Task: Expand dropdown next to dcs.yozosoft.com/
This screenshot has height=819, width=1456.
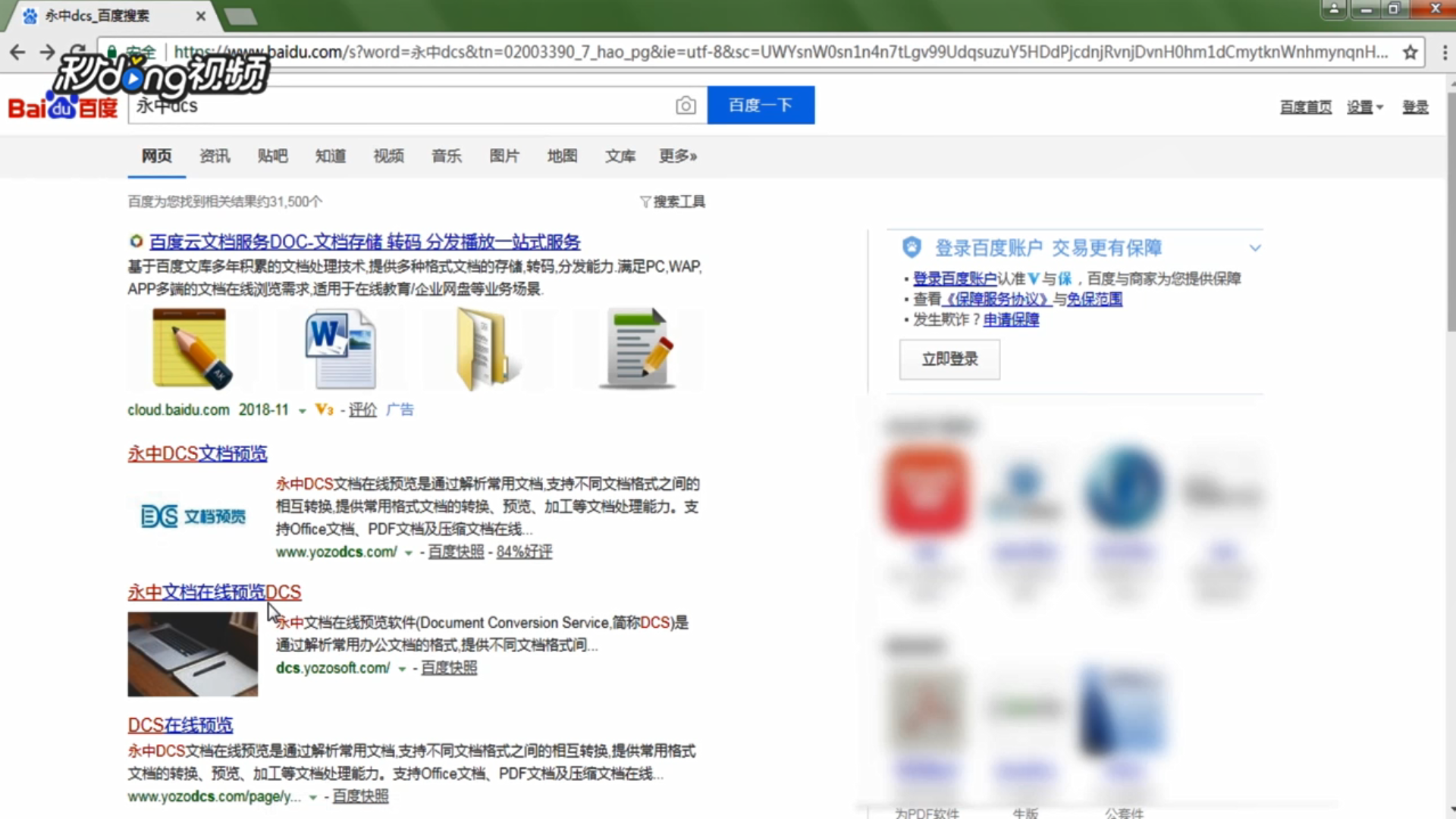Action: (402, 669)
